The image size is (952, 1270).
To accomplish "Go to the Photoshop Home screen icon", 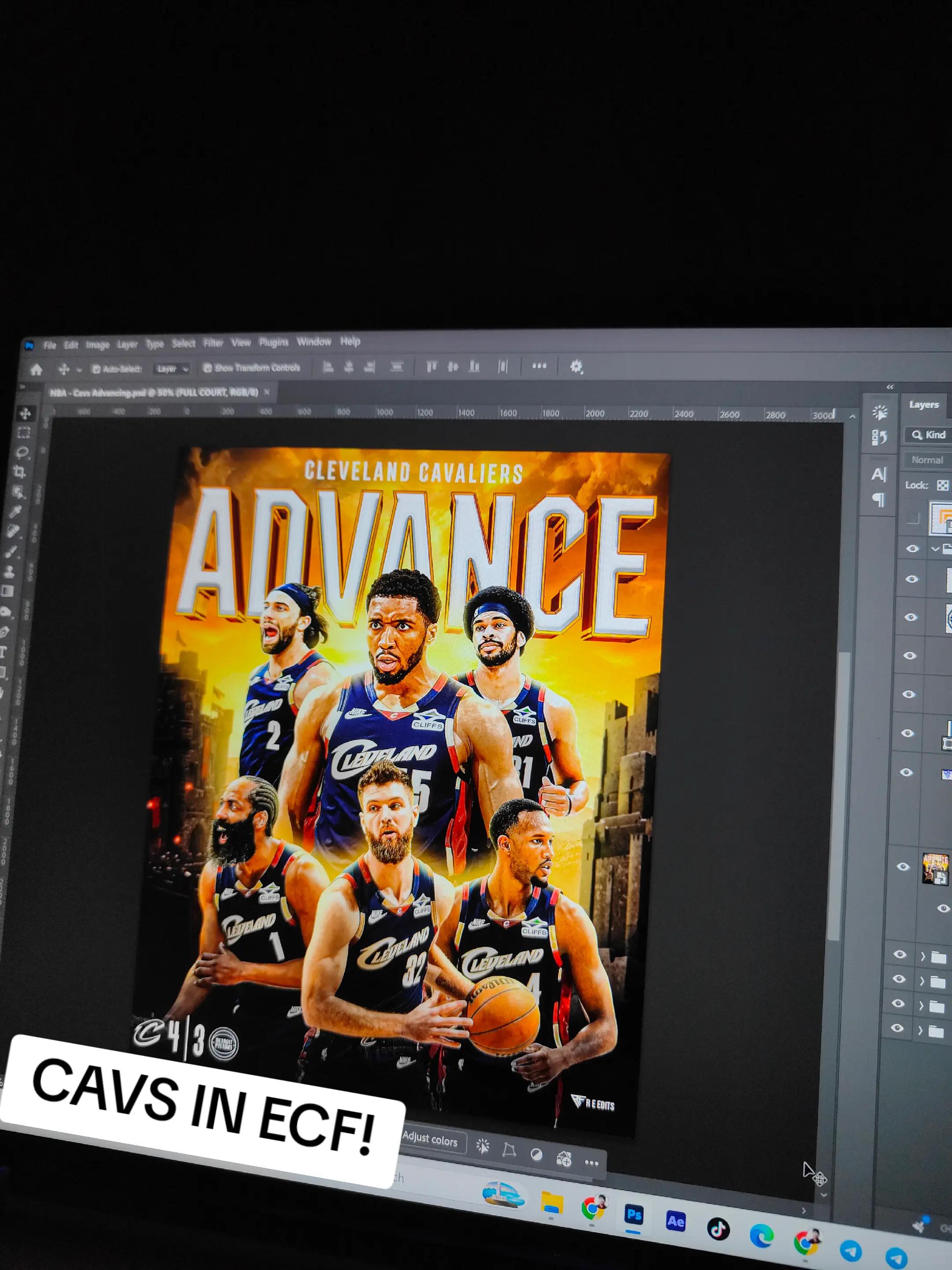I will (x=36, y=369).
